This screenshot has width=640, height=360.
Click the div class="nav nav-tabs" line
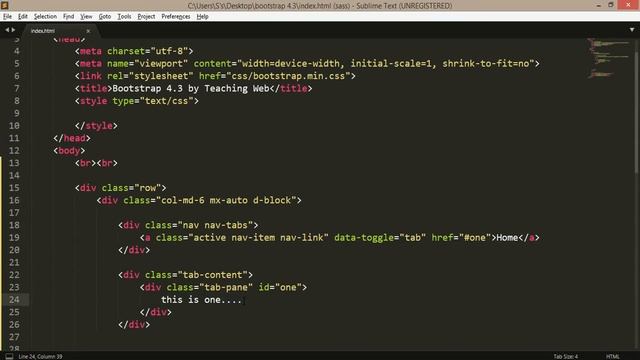188,225
